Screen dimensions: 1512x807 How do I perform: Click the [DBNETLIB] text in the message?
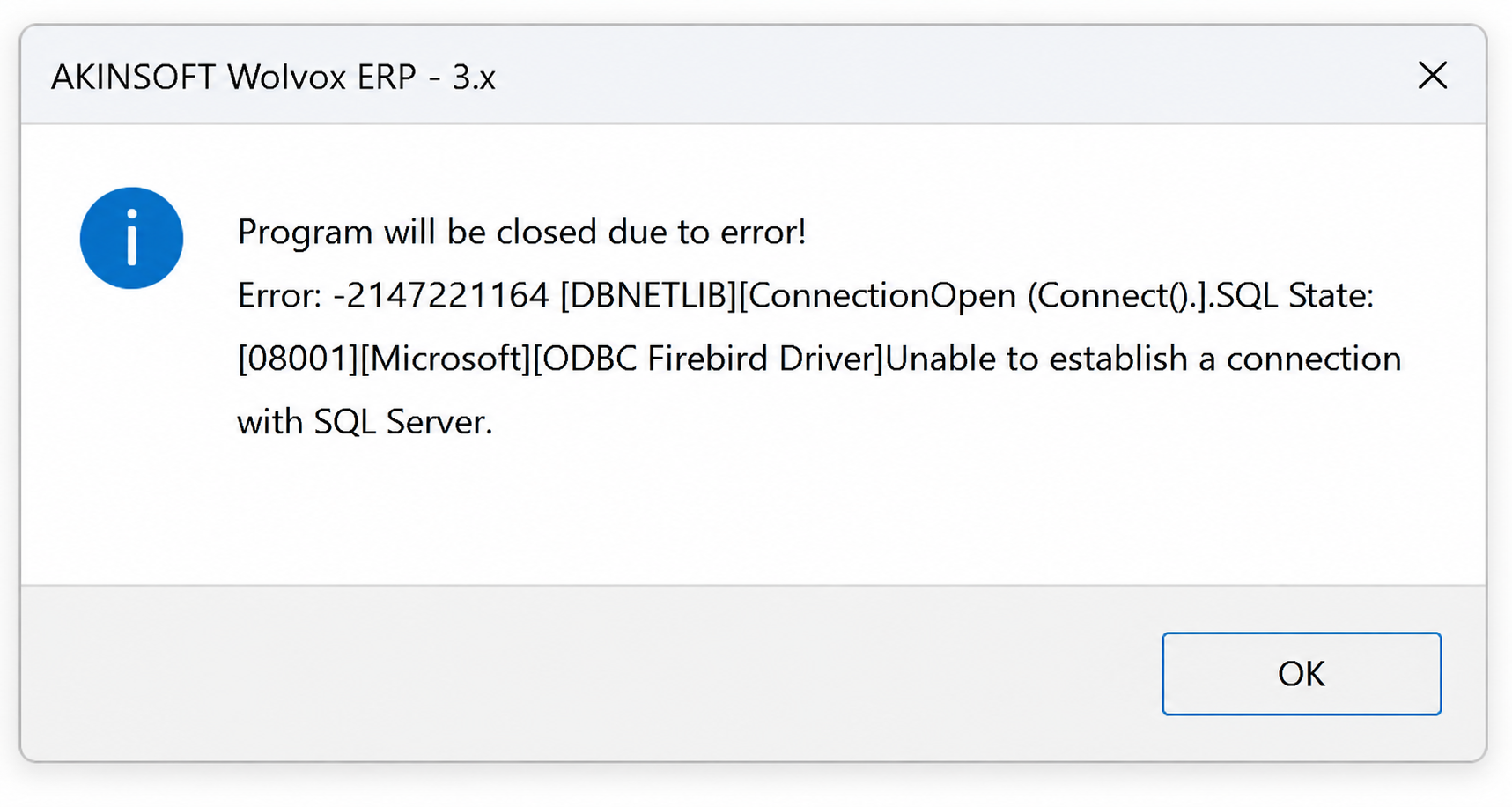coord(648,295)
